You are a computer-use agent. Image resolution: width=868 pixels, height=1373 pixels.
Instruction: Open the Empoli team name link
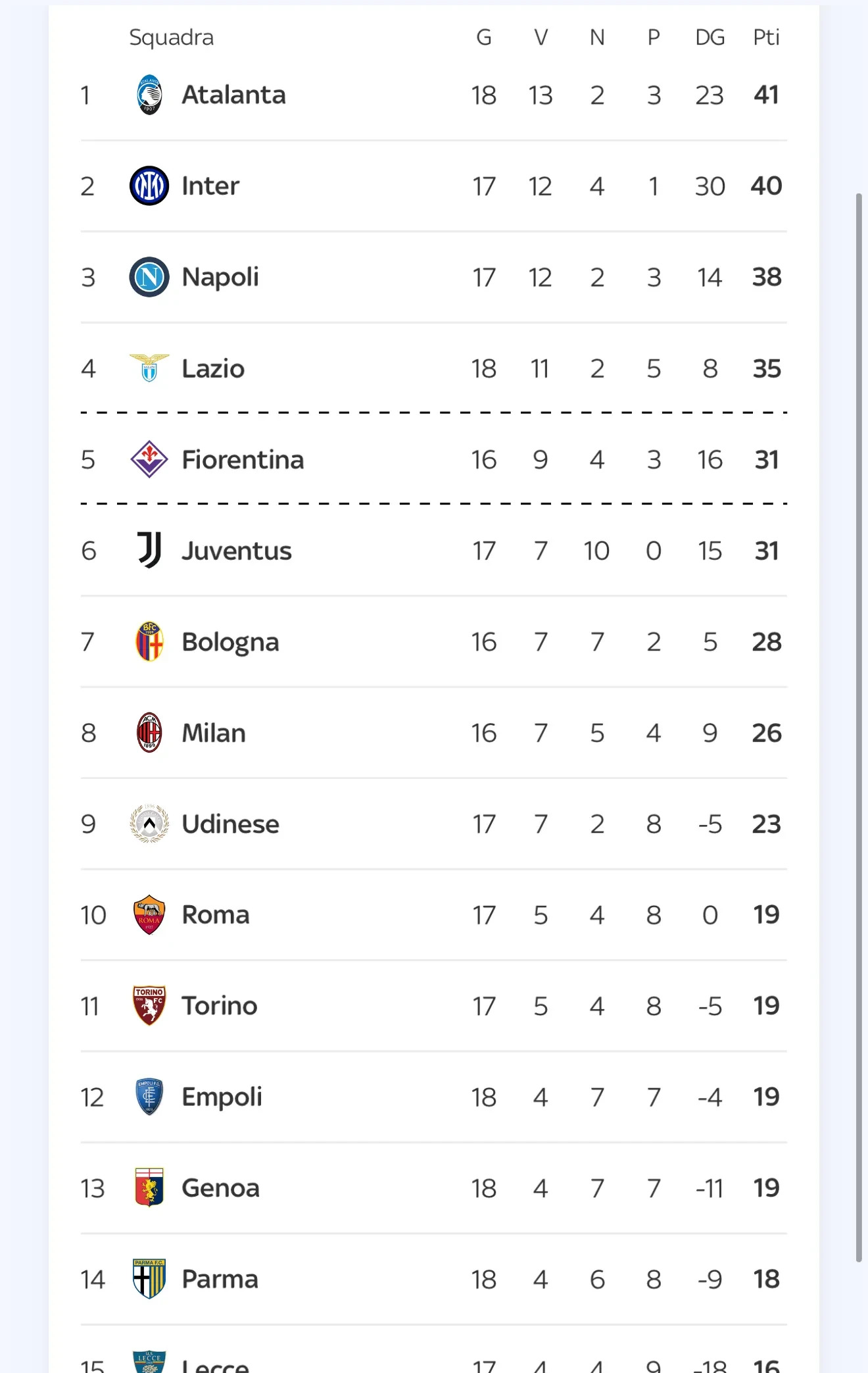(222, 1097)
